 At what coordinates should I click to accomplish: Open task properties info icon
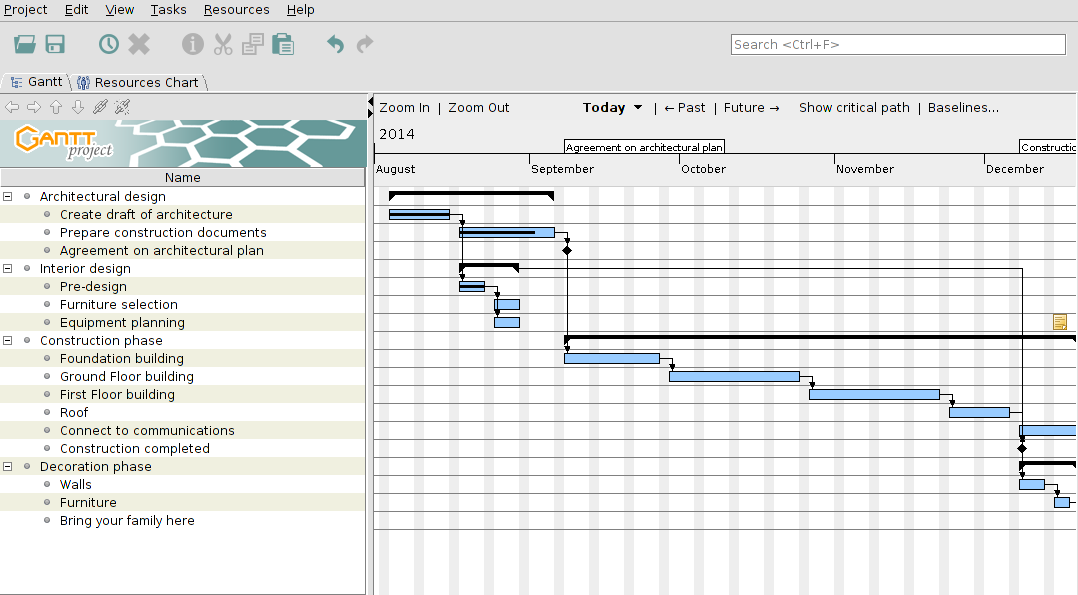[192, 45]
